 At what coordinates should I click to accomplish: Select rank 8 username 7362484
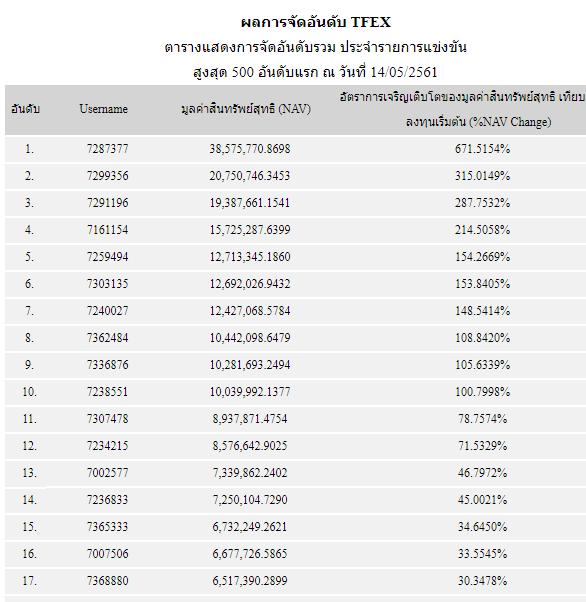[x=108, y=338]
